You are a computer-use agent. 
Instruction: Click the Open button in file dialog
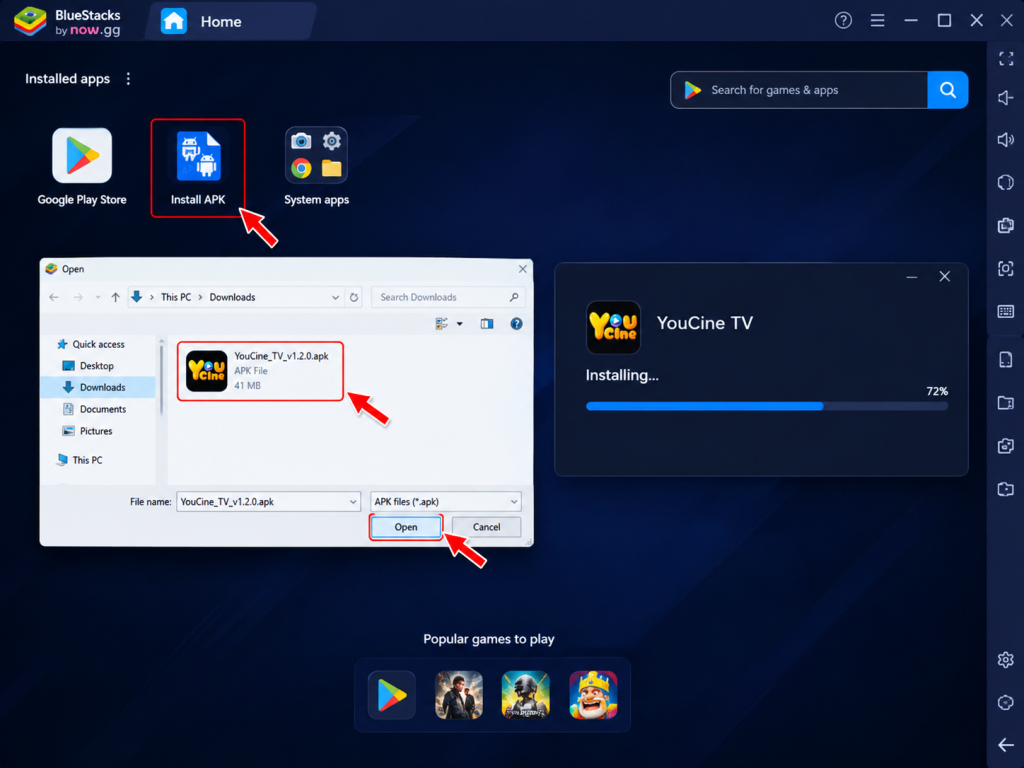coord(406,527)
